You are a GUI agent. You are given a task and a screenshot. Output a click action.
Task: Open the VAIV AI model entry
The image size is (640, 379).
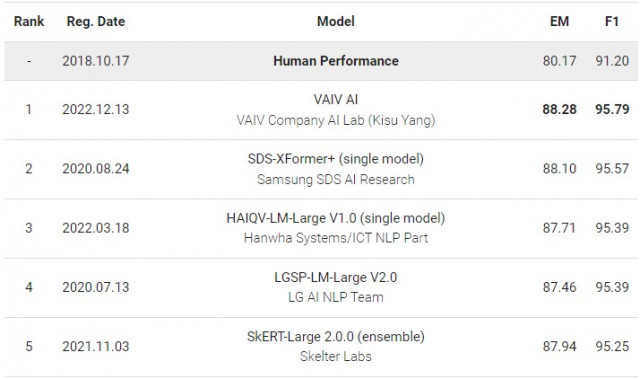[336, 99]
